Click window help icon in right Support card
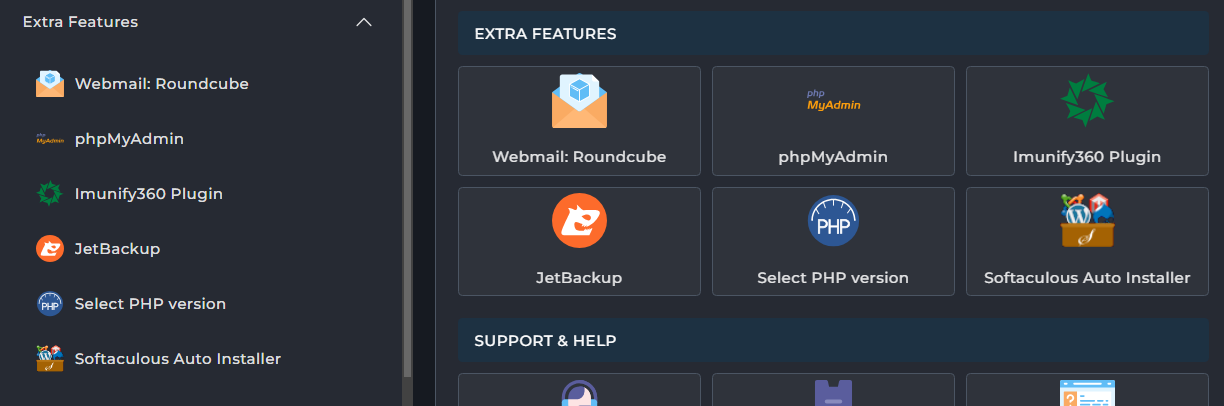Viewport: 1224px width, 406px height. click(1087, 393)
